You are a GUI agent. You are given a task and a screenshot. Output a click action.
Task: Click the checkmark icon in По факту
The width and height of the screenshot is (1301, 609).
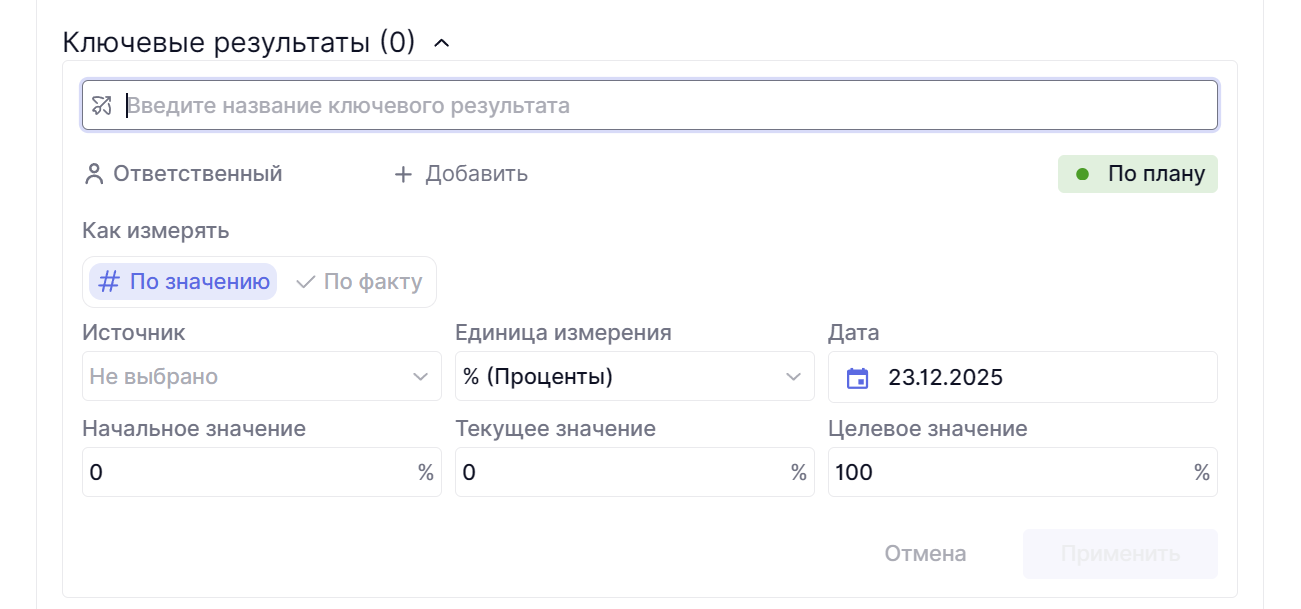click(306, 282)
